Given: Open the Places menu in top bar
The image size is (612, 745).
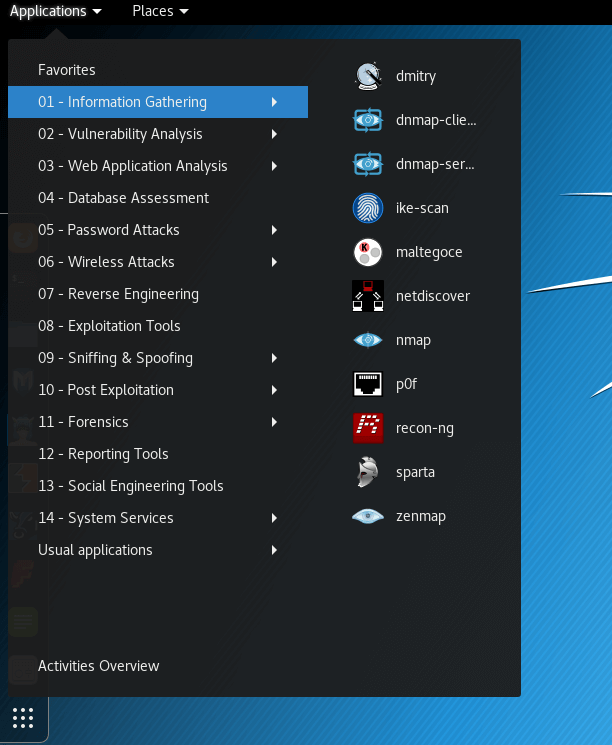Looking at the screenshot, I should (x=159, y=11).
